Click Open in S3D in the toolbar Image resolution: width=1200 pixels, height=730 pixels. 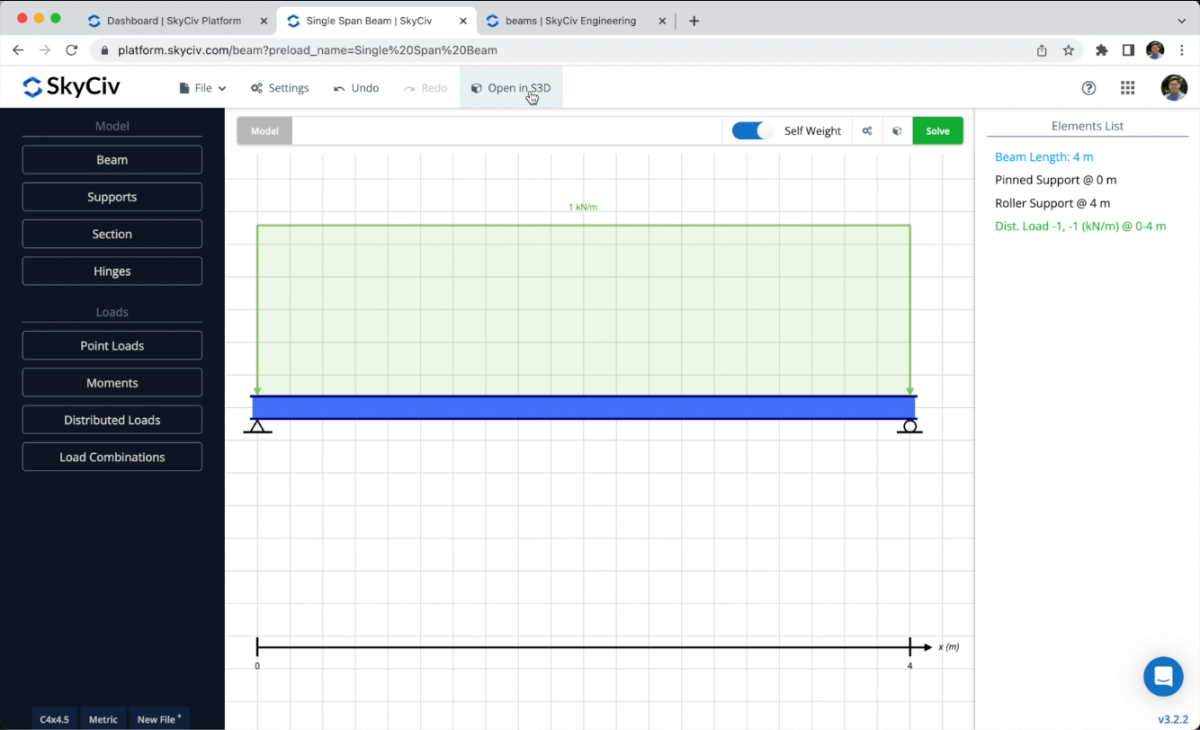[511, 88]
